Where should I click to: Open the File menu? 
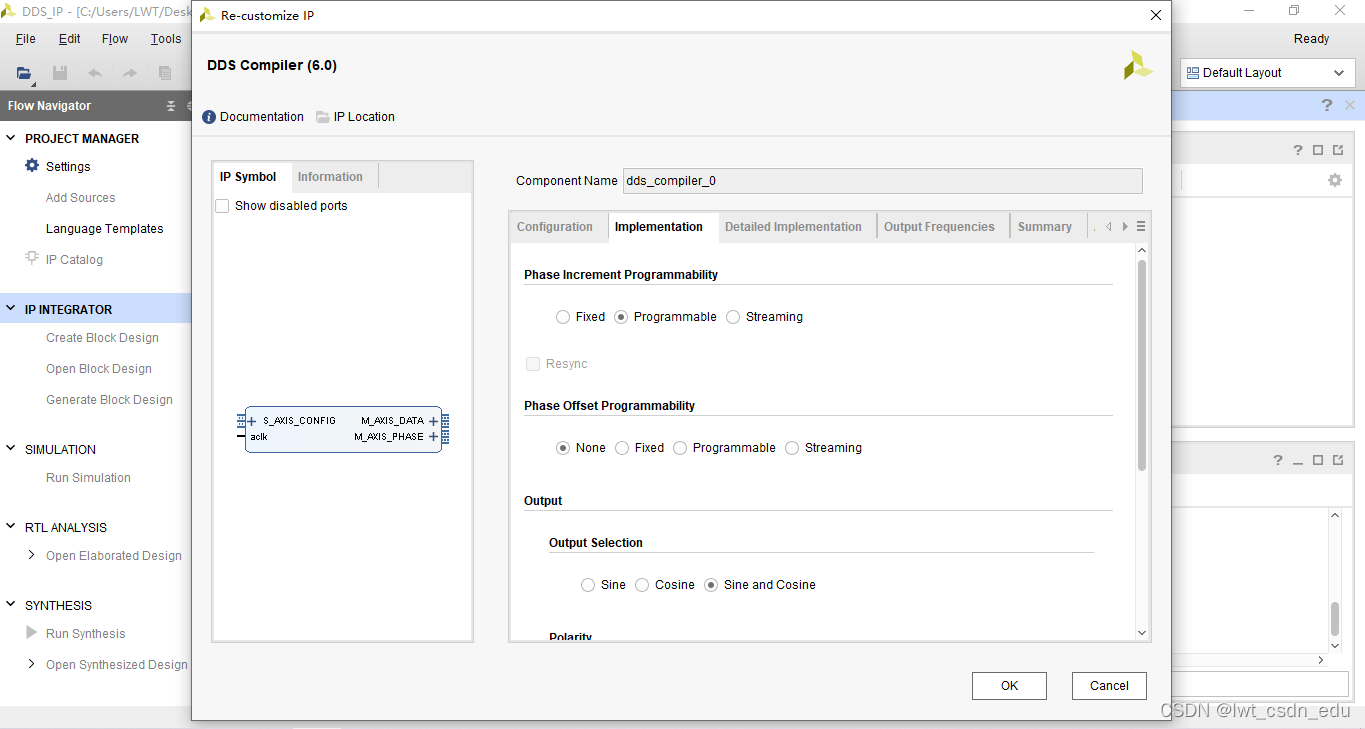[26, 39]
